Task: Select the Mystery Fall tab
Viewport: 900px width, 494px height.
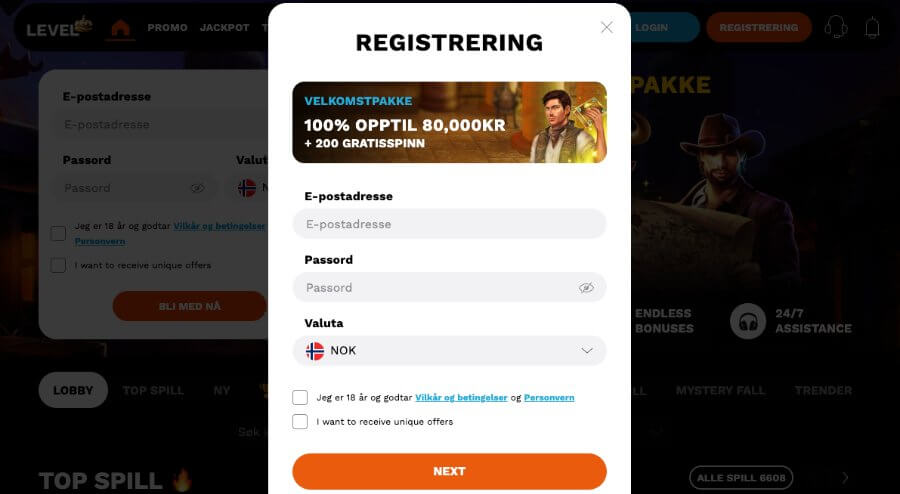Action: pos(719,390)
